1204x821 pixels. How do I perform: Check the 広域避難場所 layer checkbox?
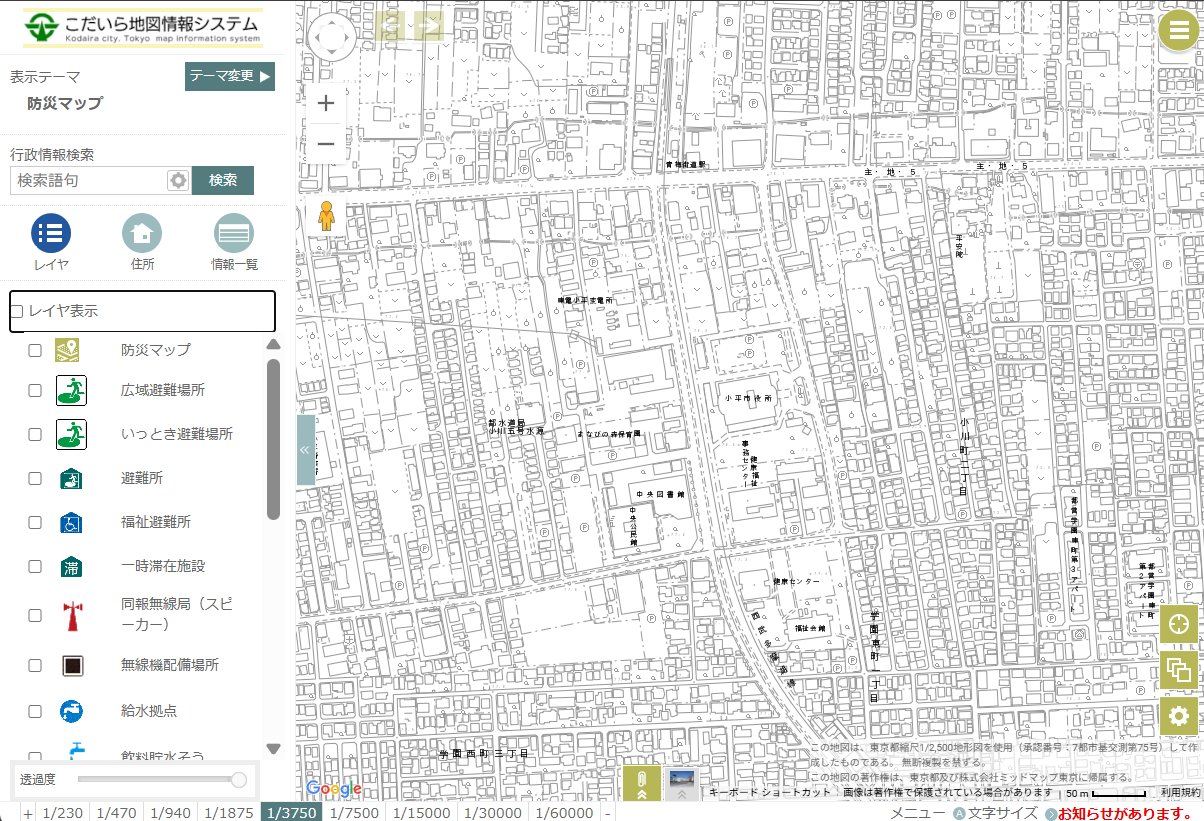pyautogui.click(x=35, y=390)
